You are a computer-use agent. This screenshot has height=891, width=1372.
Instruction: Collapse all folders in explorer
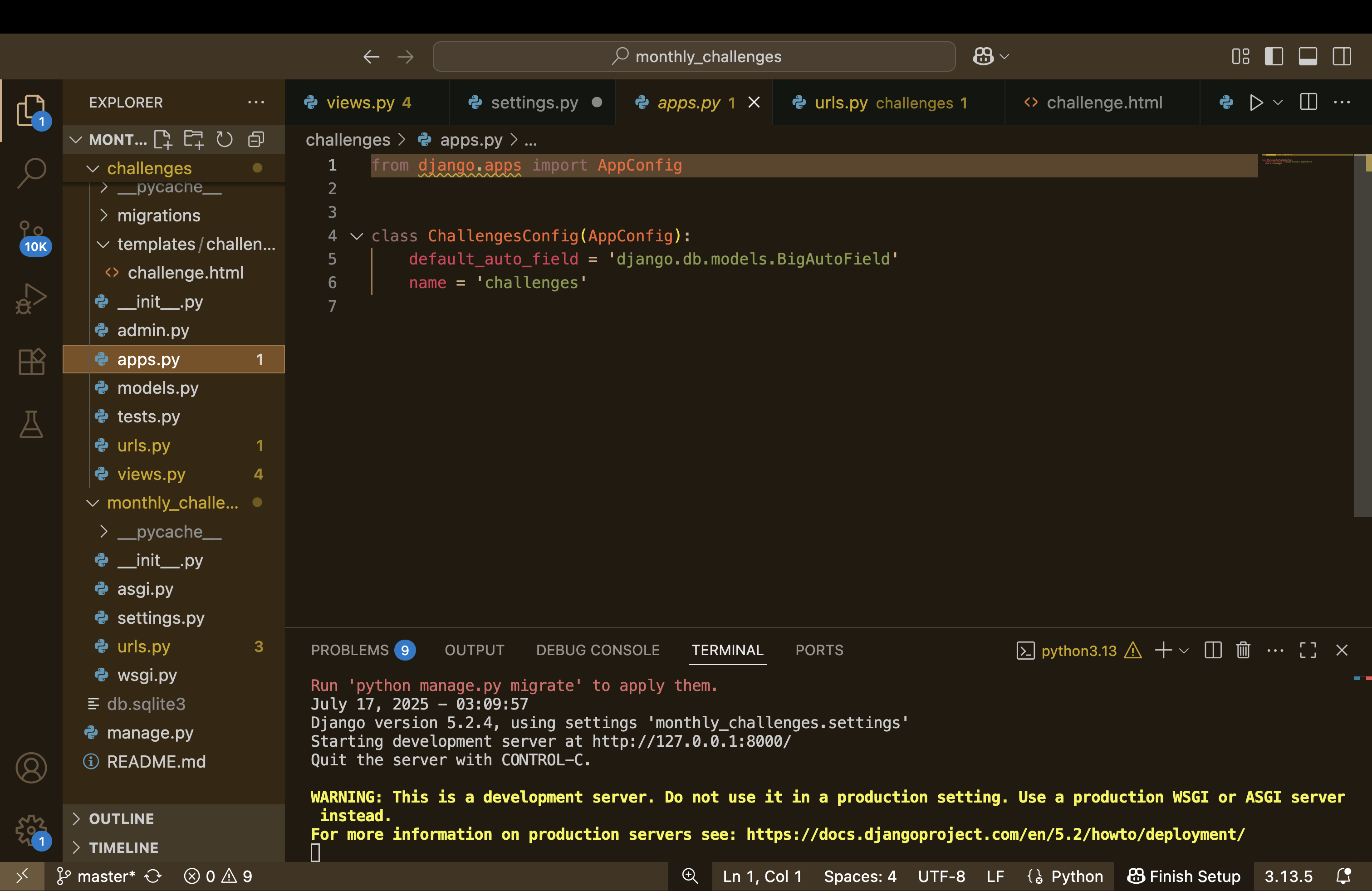point(255,139)
